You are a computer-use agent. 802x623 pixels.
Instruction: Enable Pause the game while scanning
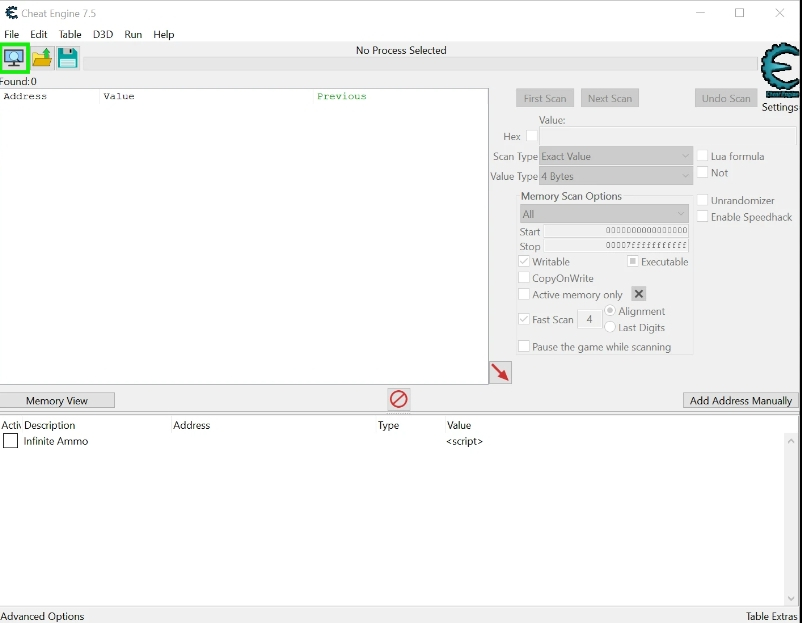(524, 346)
